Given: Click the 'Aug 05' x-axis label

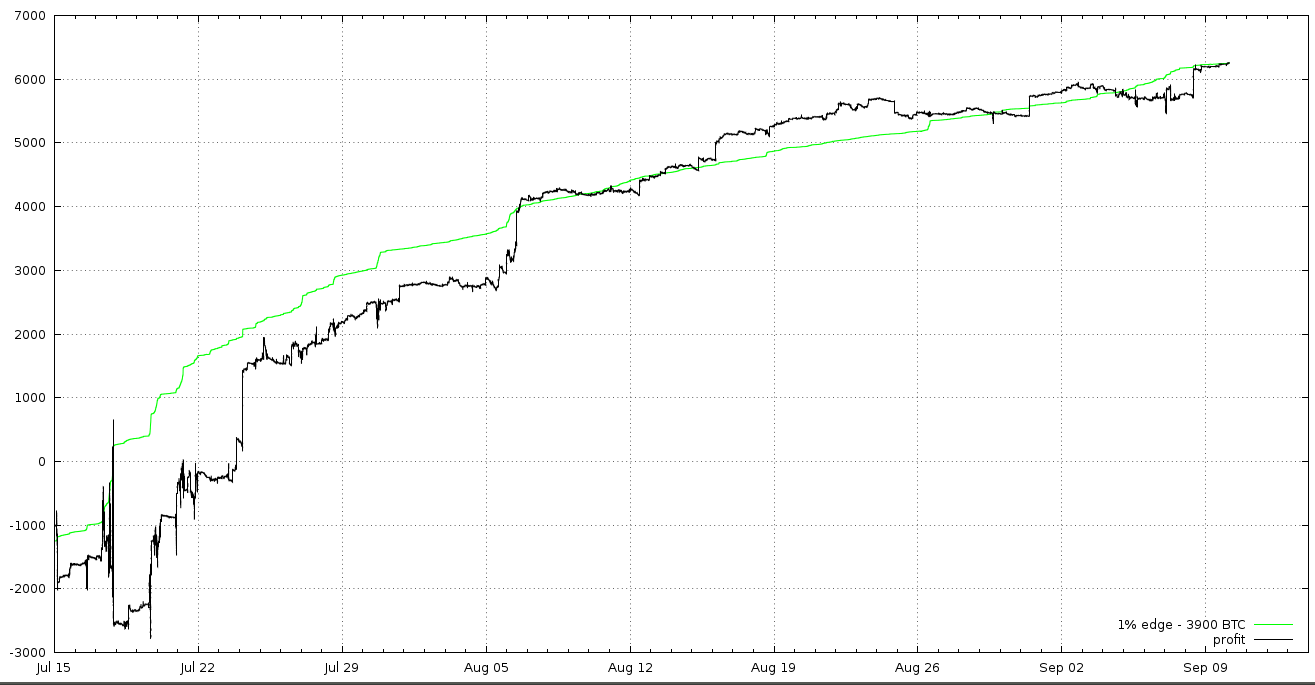Looking at the screenshot, I should [x=486, y=666].
